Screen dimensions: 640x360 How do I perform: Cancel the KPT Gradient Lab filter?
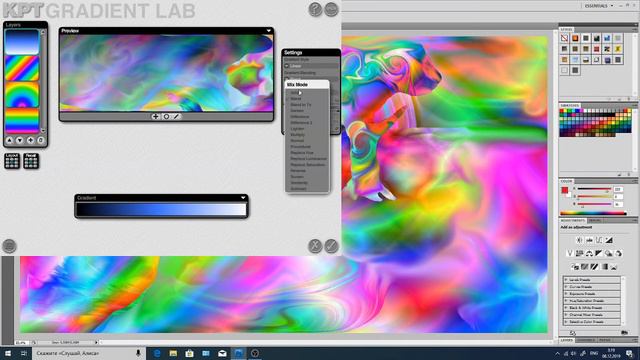pos(315,246)
